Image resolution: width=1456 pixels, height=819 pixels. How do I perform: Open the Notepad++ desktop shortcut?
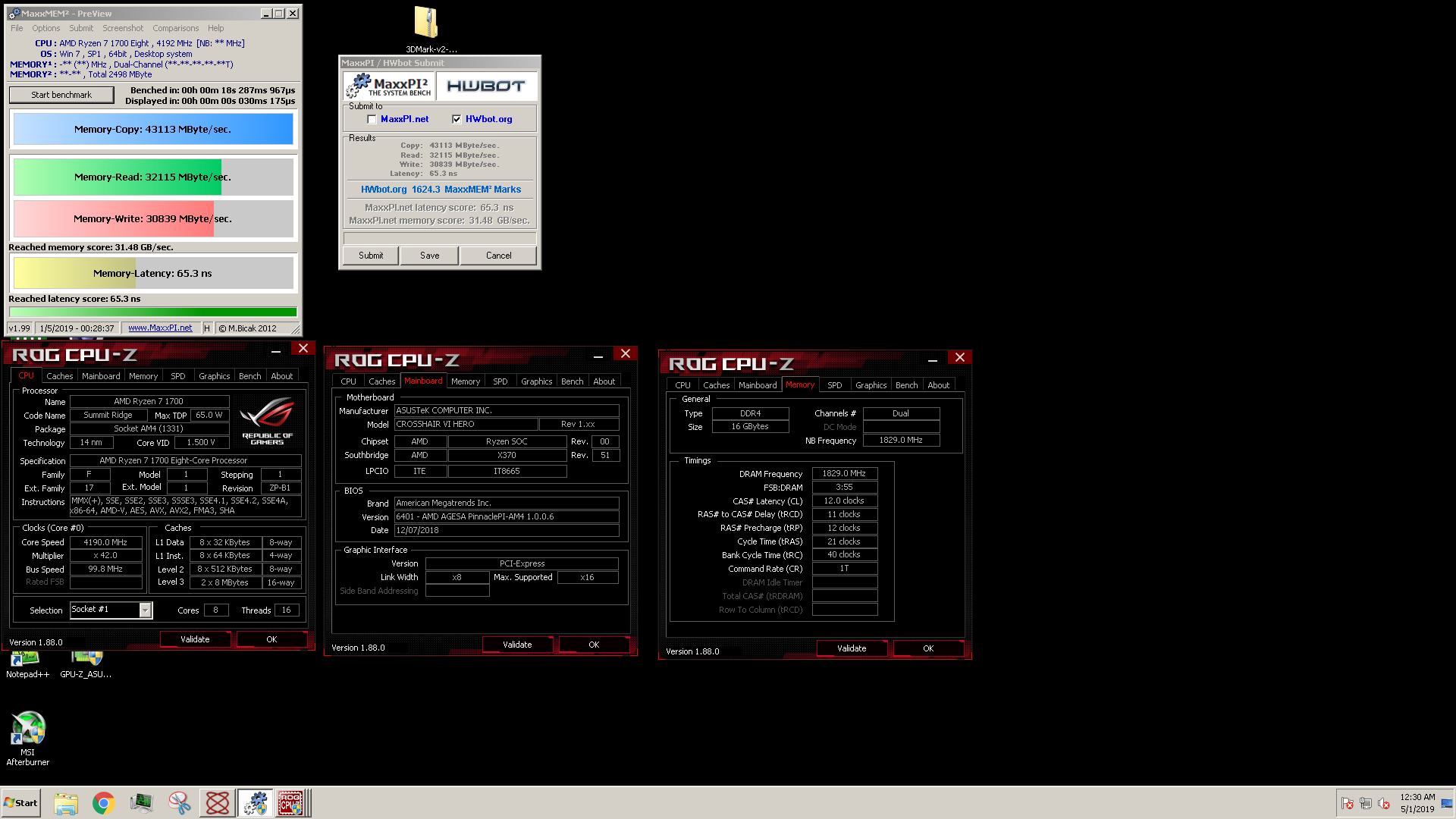click(x=27, y=664)
